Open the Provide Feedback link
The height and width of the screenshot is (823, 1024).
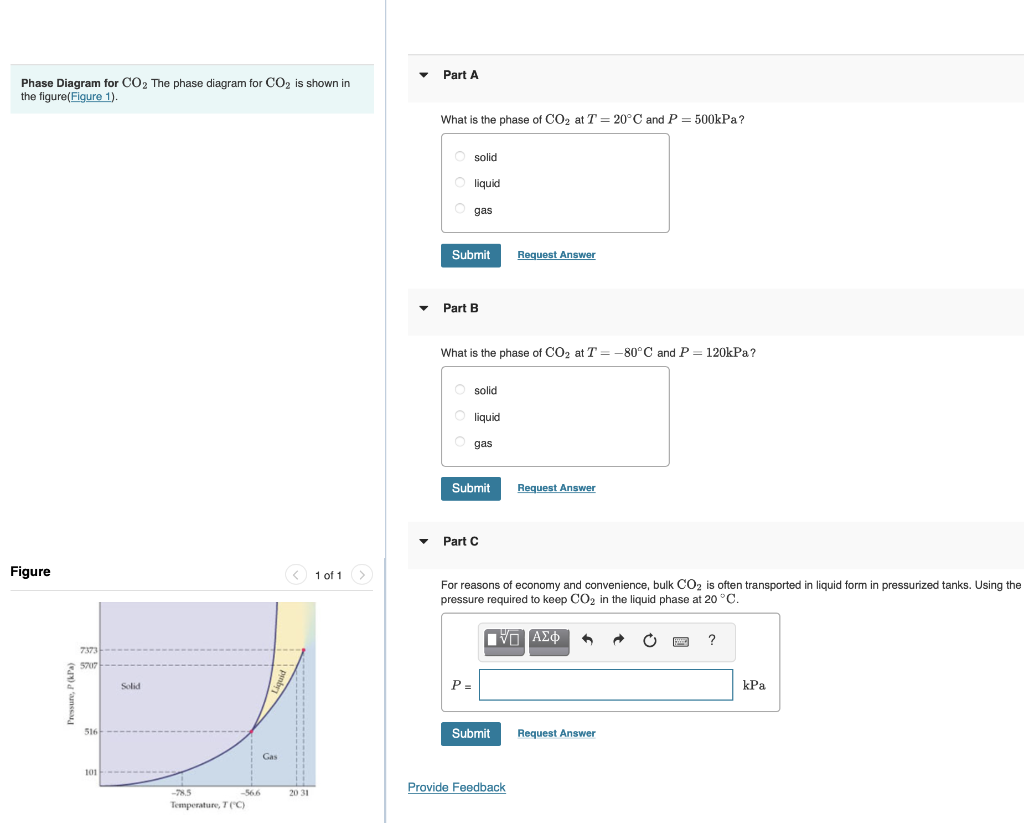[456, 787]
